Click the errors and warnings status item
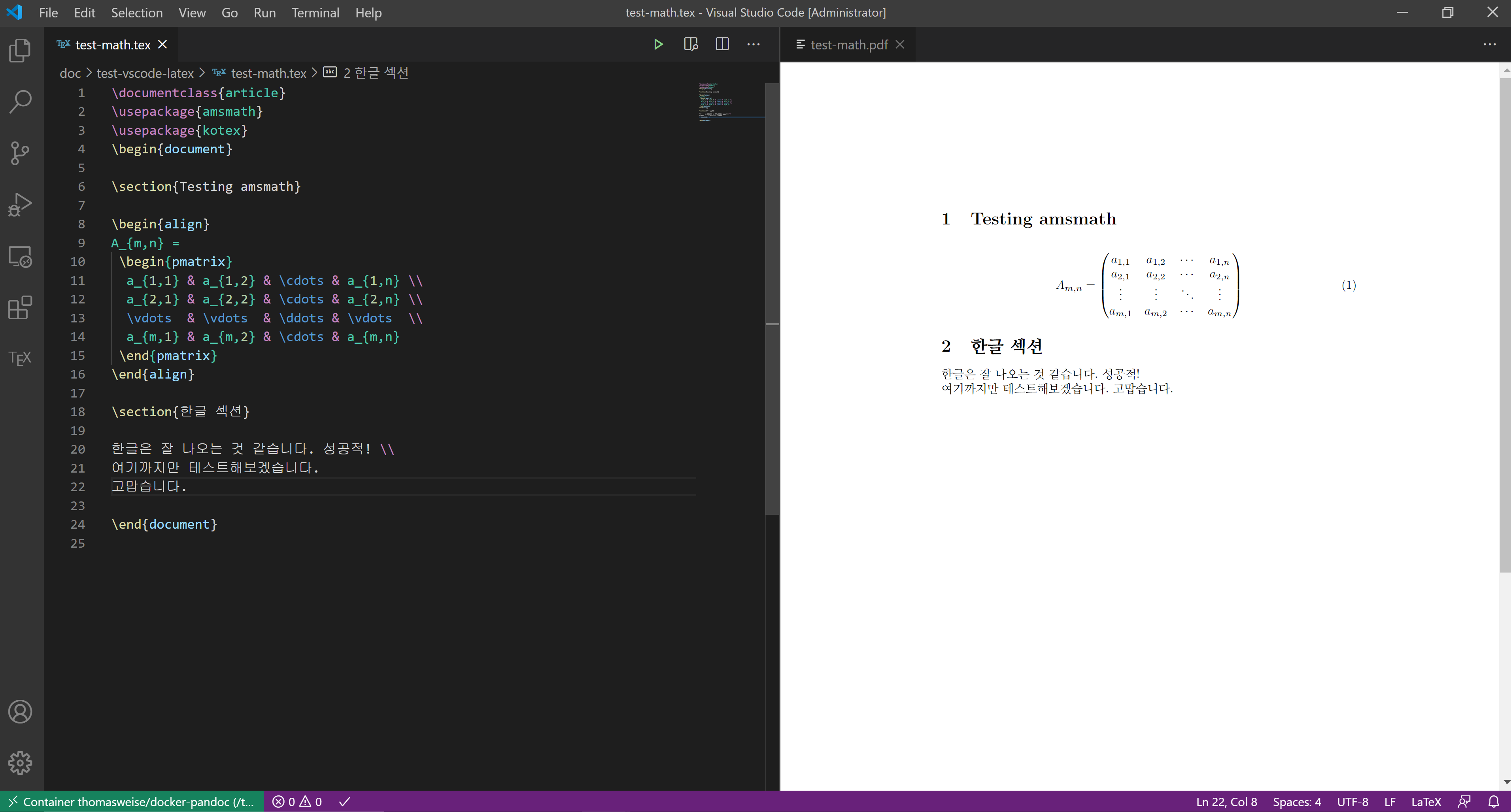Image resolution: width=1511 pixels, height=812 pixels. tap(297, 801)
